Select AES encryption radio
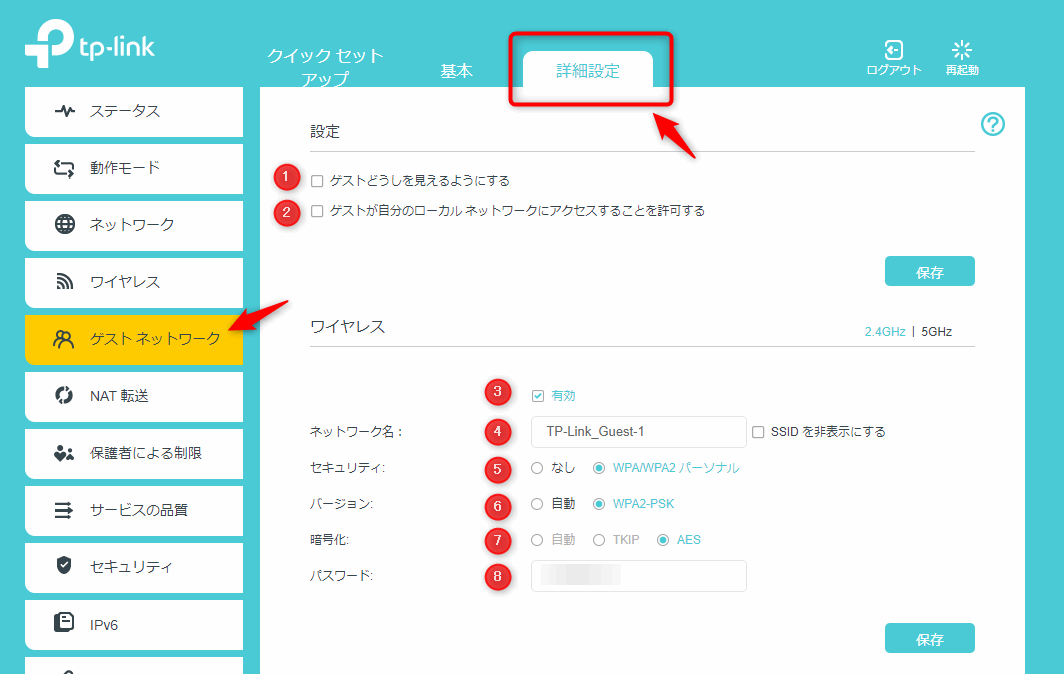 [663, 540]
